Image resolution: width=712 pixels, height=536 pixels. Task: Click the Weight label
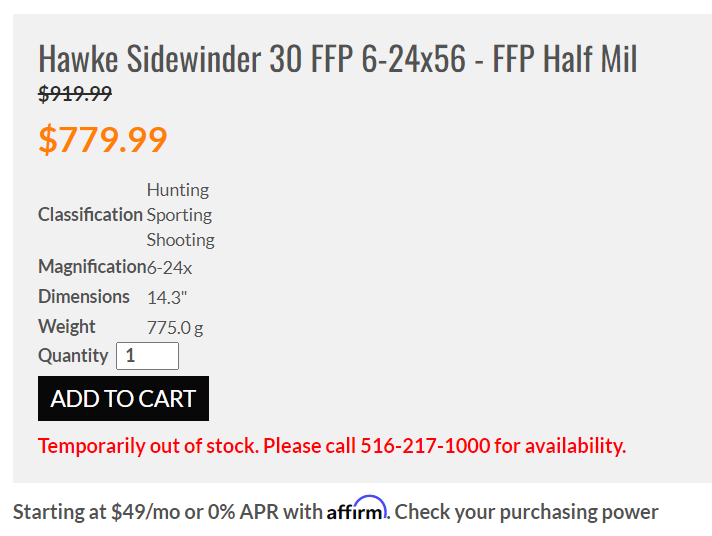[x=67, y=327]
